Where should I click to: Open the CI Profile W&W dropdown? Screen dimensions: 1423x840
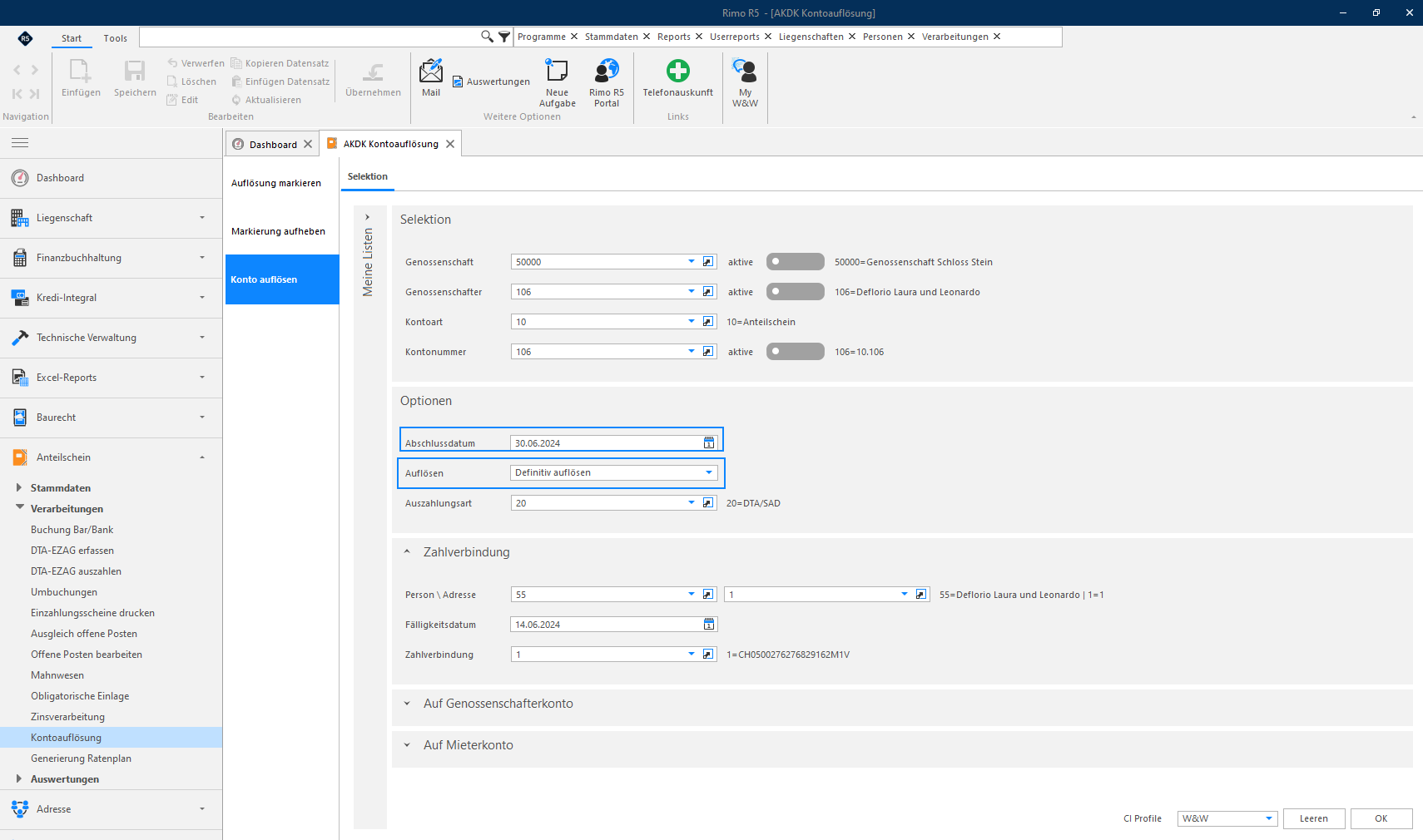tap(1227, 818)
